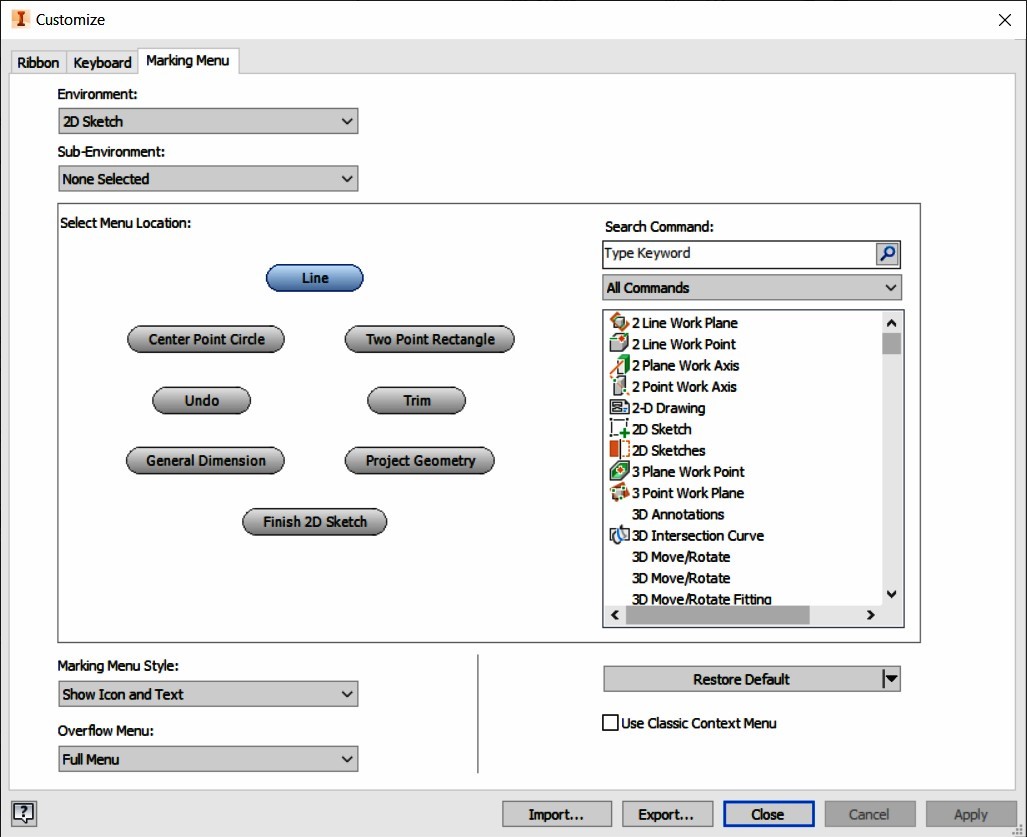The image size is (1027, 837).
Task: Select the 2 Line Work Plane command icon
Action: [x=618, y=322]
